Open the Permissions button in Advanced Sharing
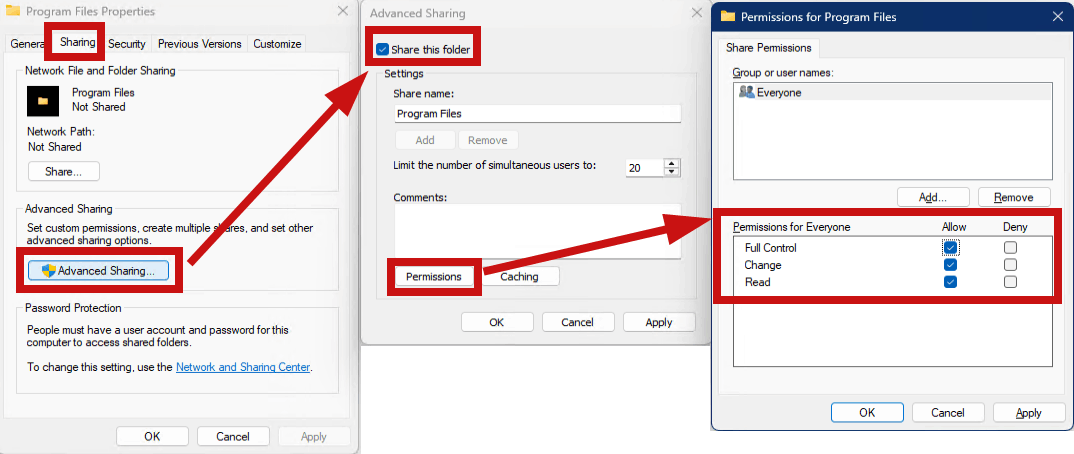Viewport: 1074px width, 454px height. [434, 277]
